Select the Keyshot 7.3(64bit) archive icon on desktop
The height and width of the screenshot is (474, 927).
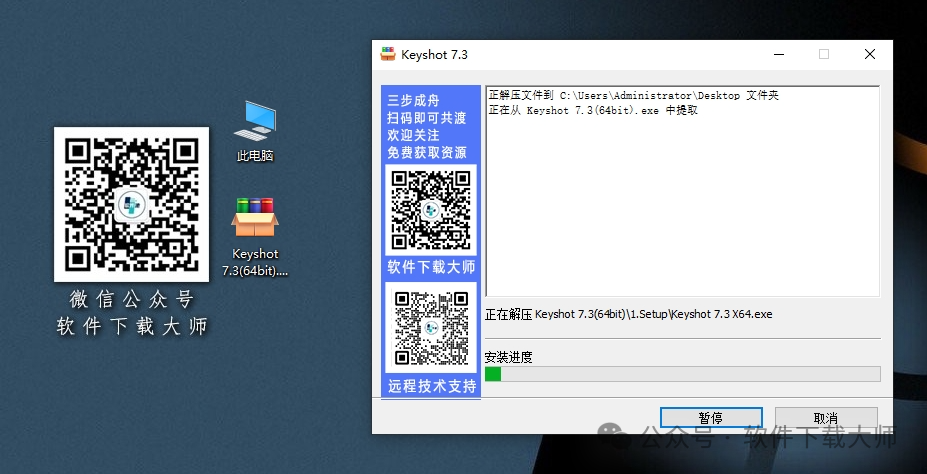pyautogui.click(x=255, y=237)
